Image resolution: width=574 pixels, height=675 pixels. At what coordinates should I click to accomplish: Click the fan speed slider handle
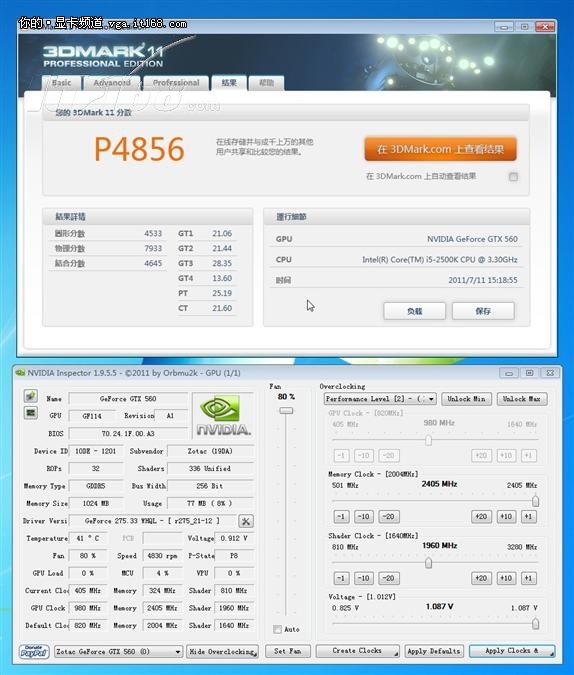click(x=286, y=411)
